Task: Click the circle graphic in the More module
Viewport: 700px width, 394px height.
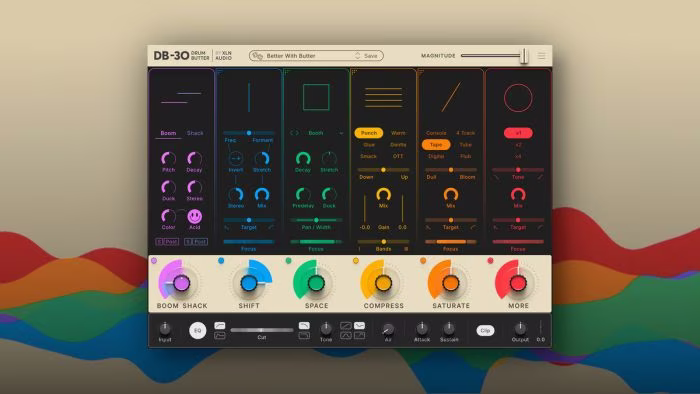Action: coord(518,97)
